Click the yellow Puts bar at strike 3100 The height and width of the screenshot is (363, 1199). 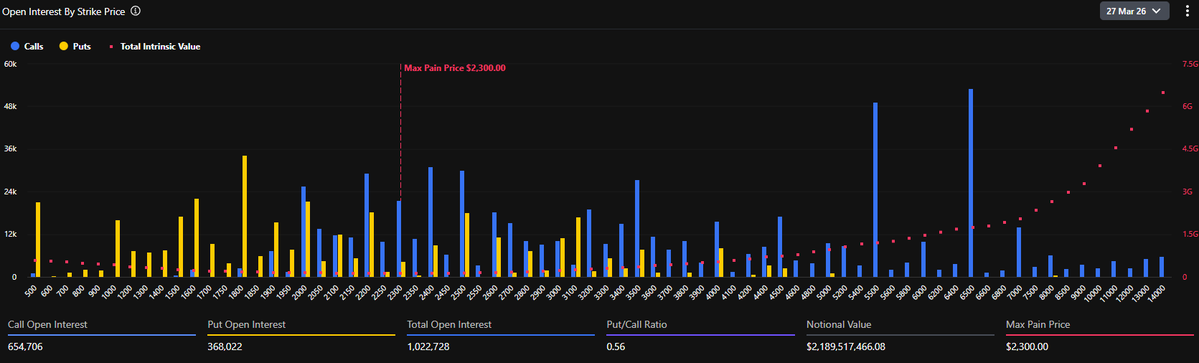point(578,247)
